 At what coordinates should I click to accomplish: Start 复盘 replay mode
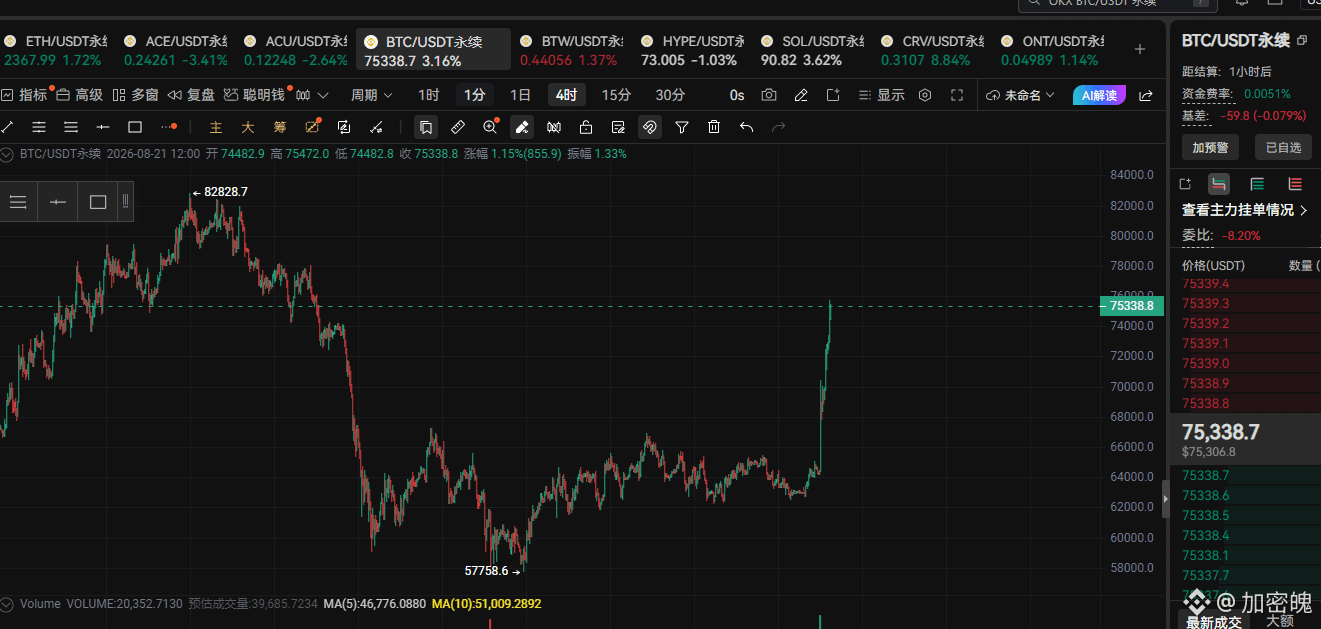(x=191, y=95)
